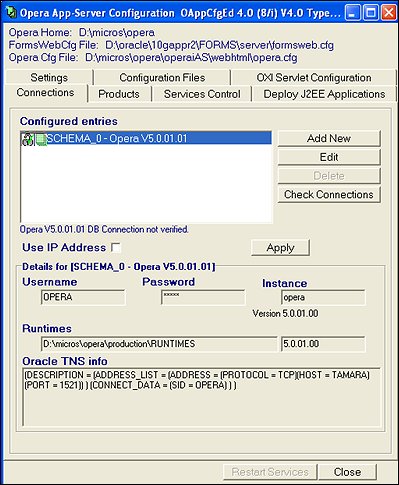Click the app icon in the title bar
This screenshot has width=399, height=485.
(11, 13)
